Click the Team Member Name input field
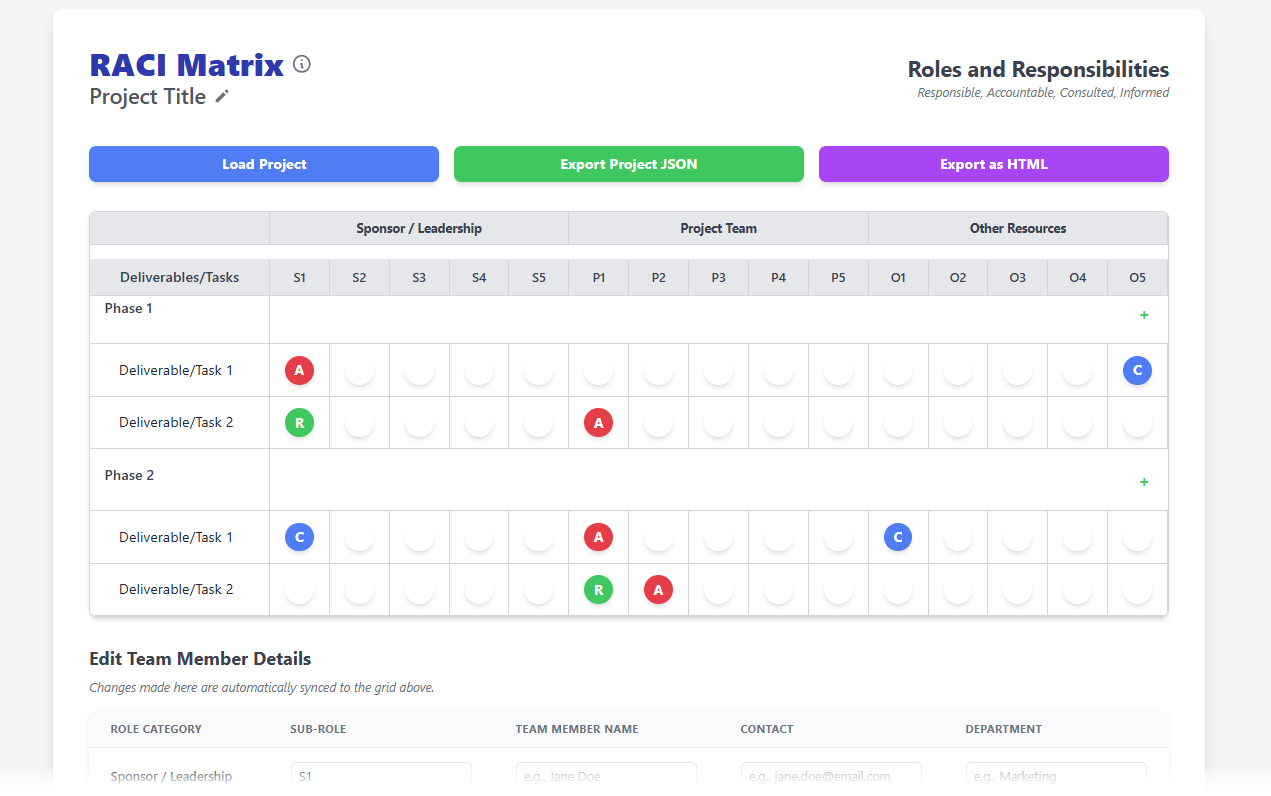1271x796 pixels. click(606, 776)
